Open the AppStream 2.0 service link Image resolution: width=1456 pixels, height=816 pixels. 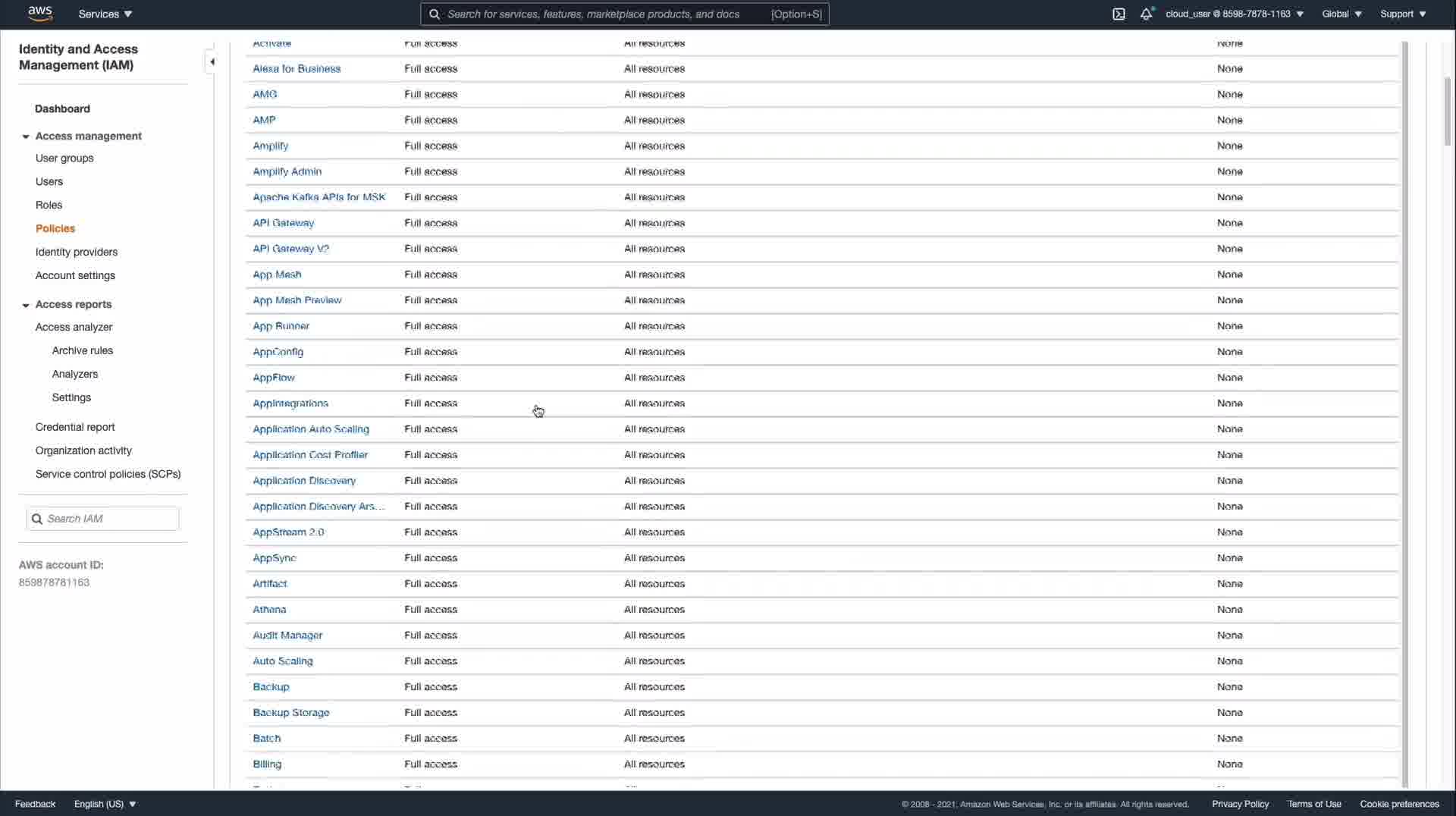click(288, 532)
